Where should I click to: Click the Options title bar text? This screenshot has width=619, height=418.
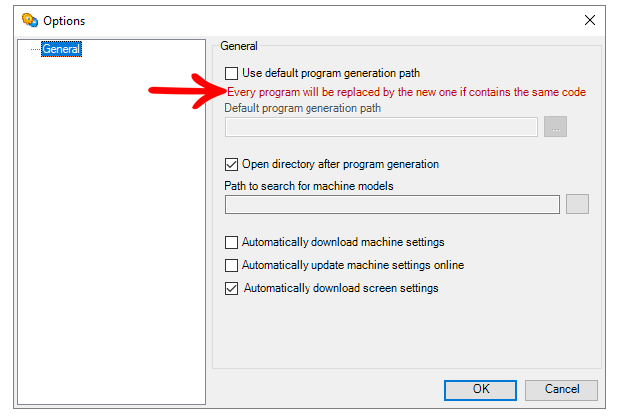point(64,21)
